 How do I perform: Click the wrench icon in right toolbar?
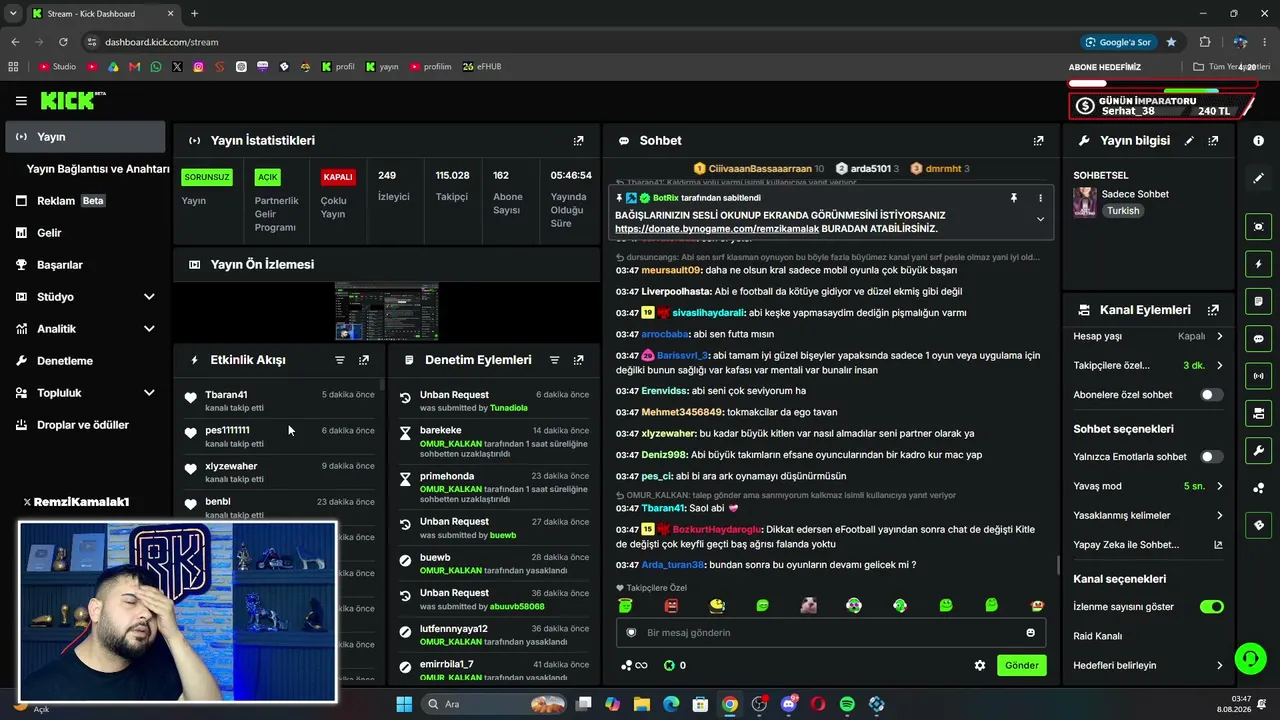pos(1258,451)
